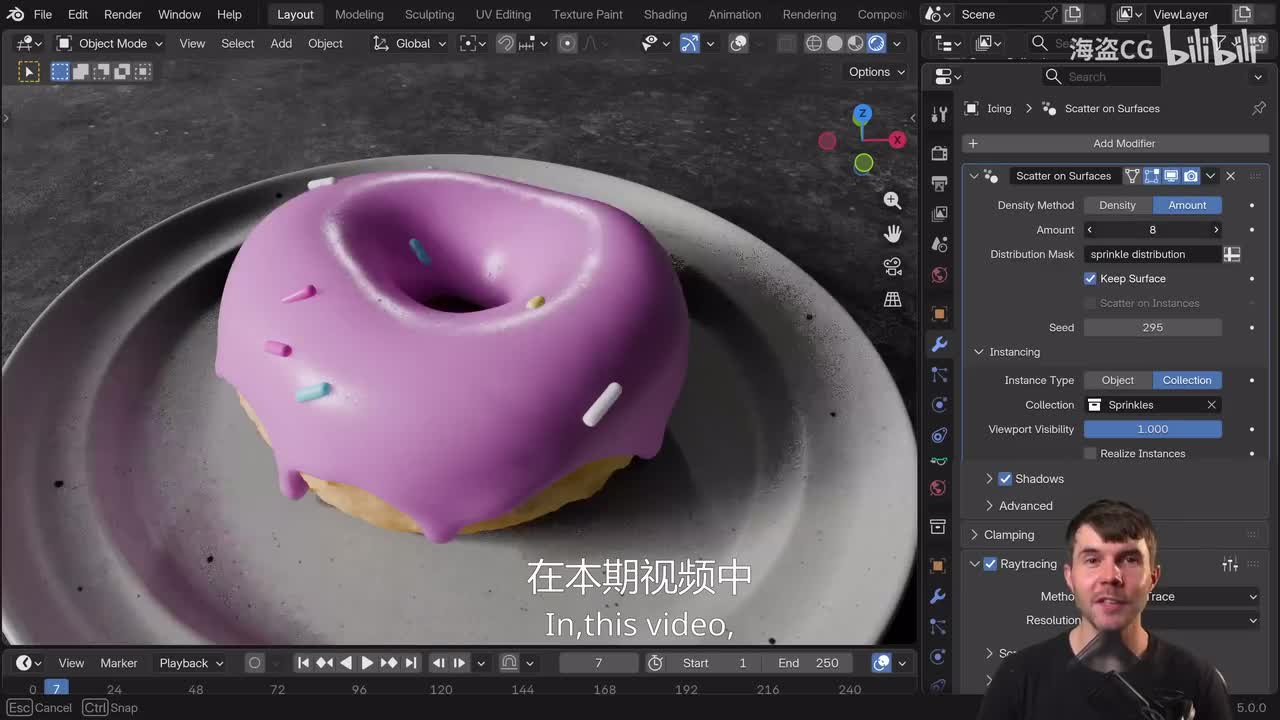The width and height of the screenshot is (1280, 720).
Task: Collapse the Scatter on Surfaces modifier panel
Action: click(974, 176)
